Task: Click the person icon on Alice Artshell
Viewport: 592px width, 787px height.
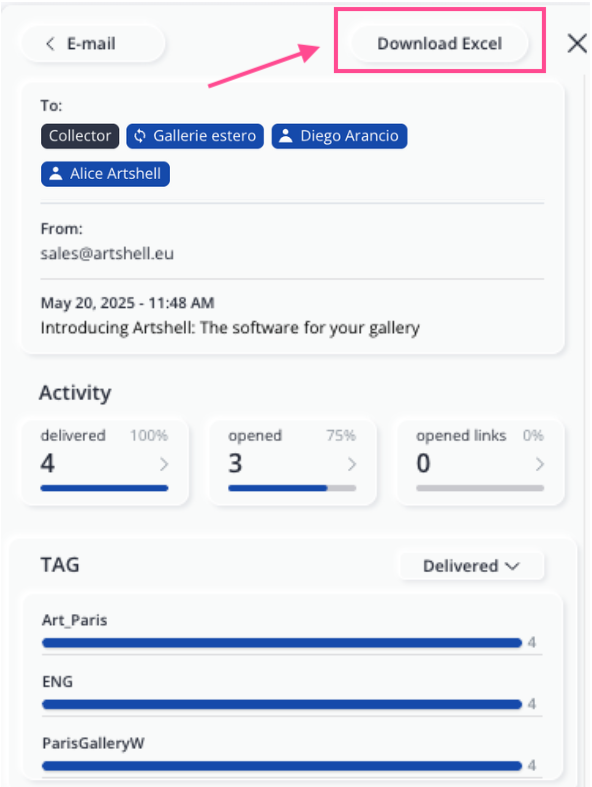Action: [x=56, y=174]
